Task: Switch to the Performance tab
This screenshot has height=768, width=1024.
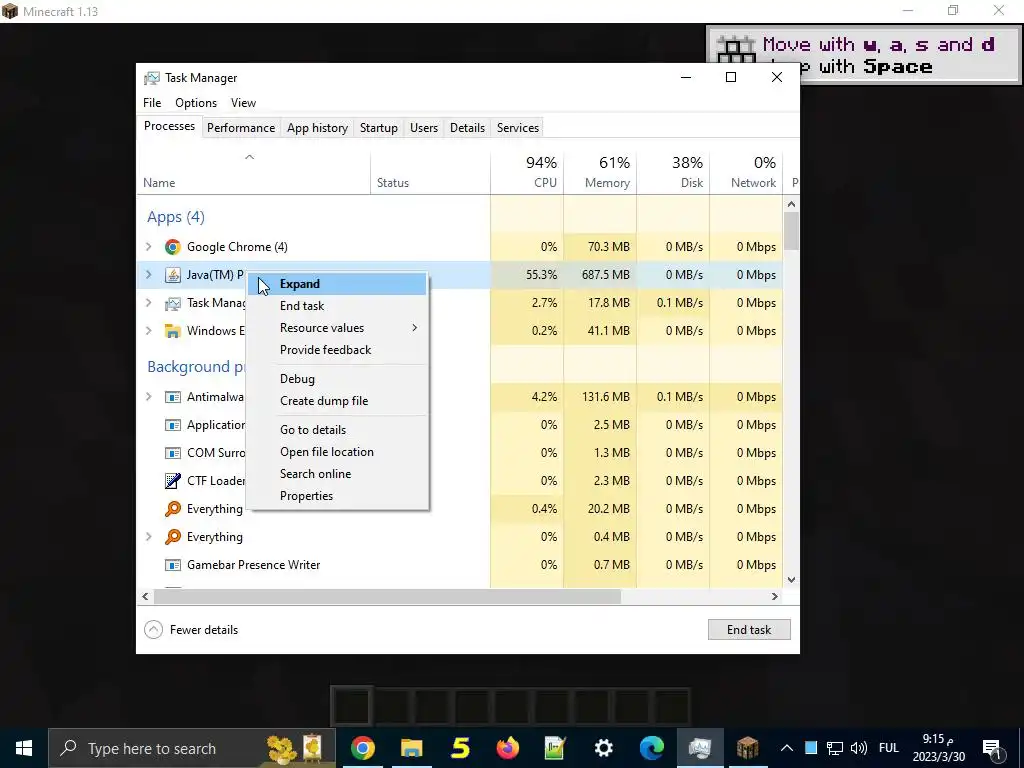Action: 241,128
